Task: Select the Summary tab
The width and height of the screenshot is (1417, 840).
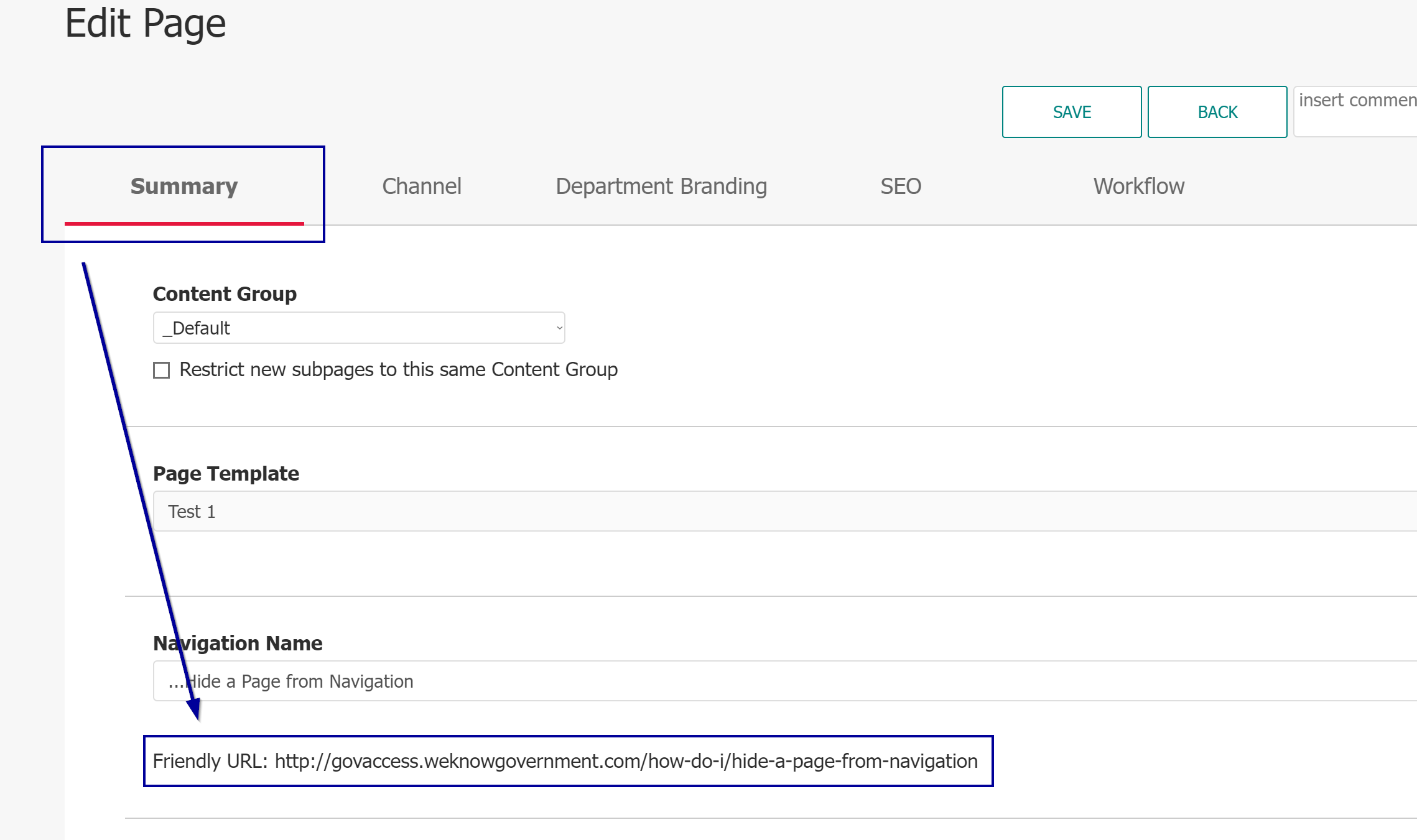Action: [x=183, y=186]
